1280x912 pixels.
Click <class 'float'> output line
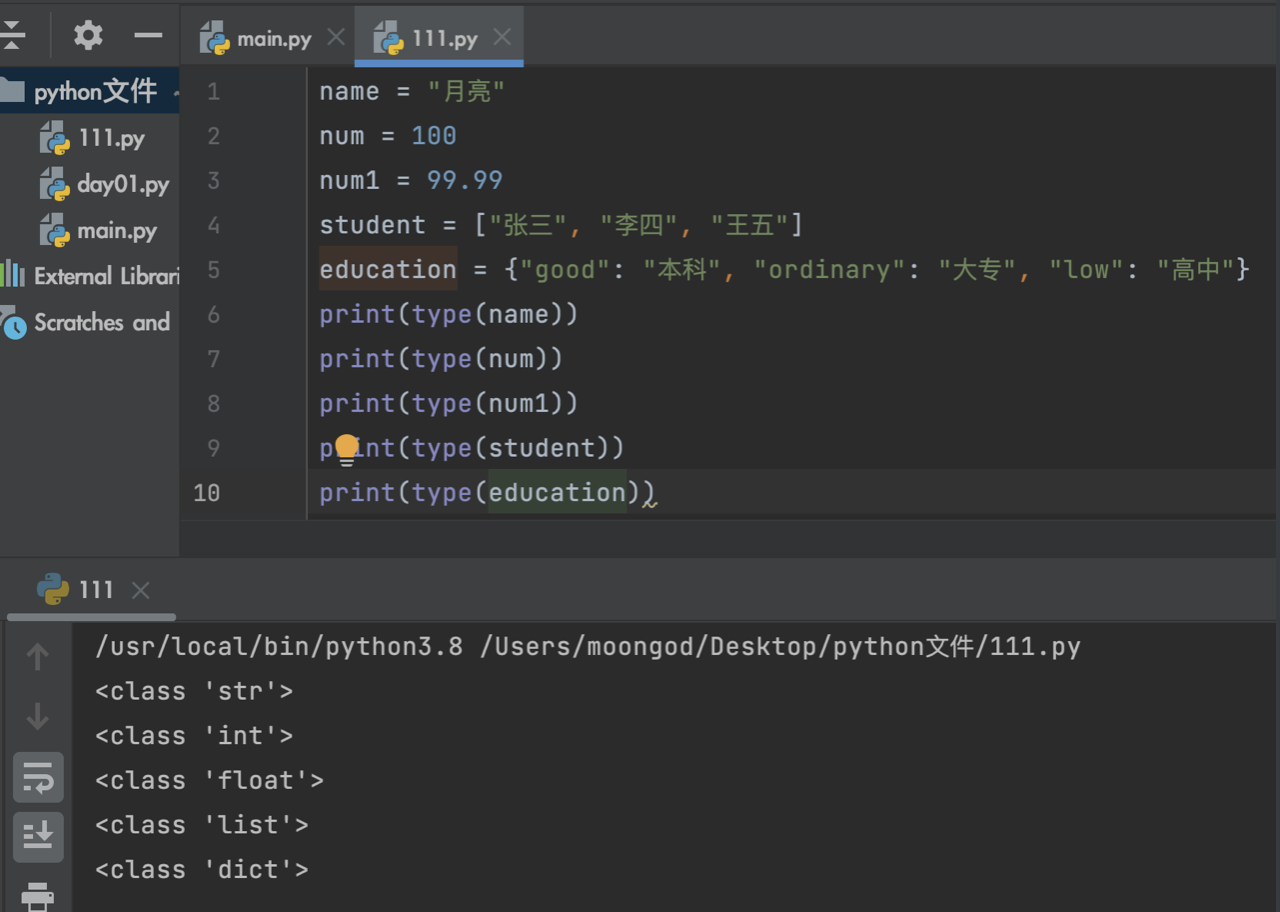click(x=209, y=781)
